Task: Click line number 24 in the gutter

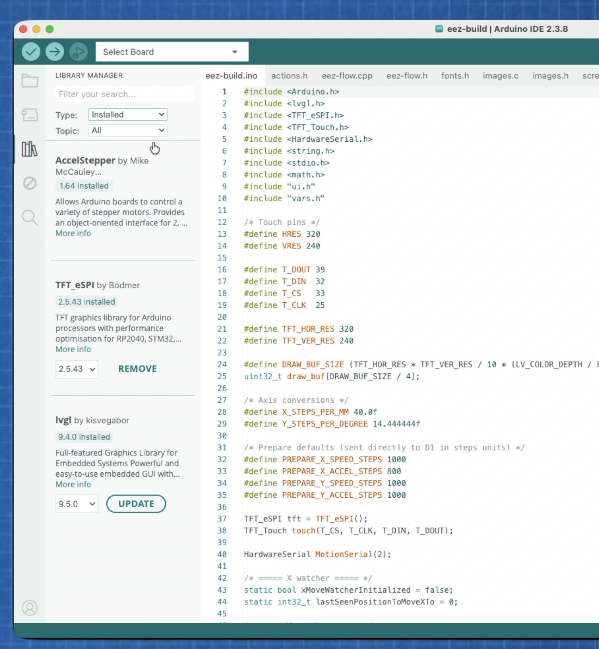Action: pos(222,364)
